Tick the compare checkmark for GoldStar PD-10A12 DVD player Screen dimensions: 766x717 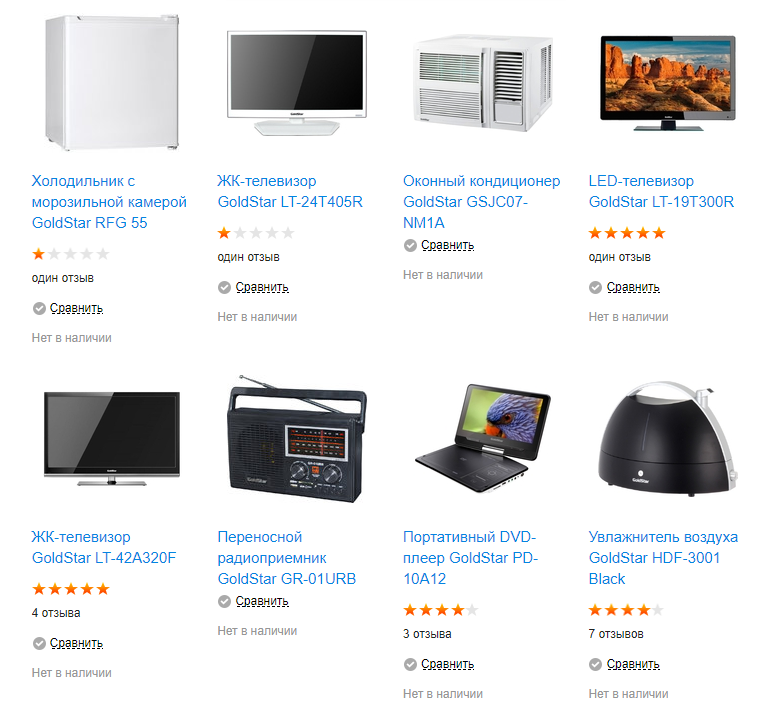pos(410,664)
